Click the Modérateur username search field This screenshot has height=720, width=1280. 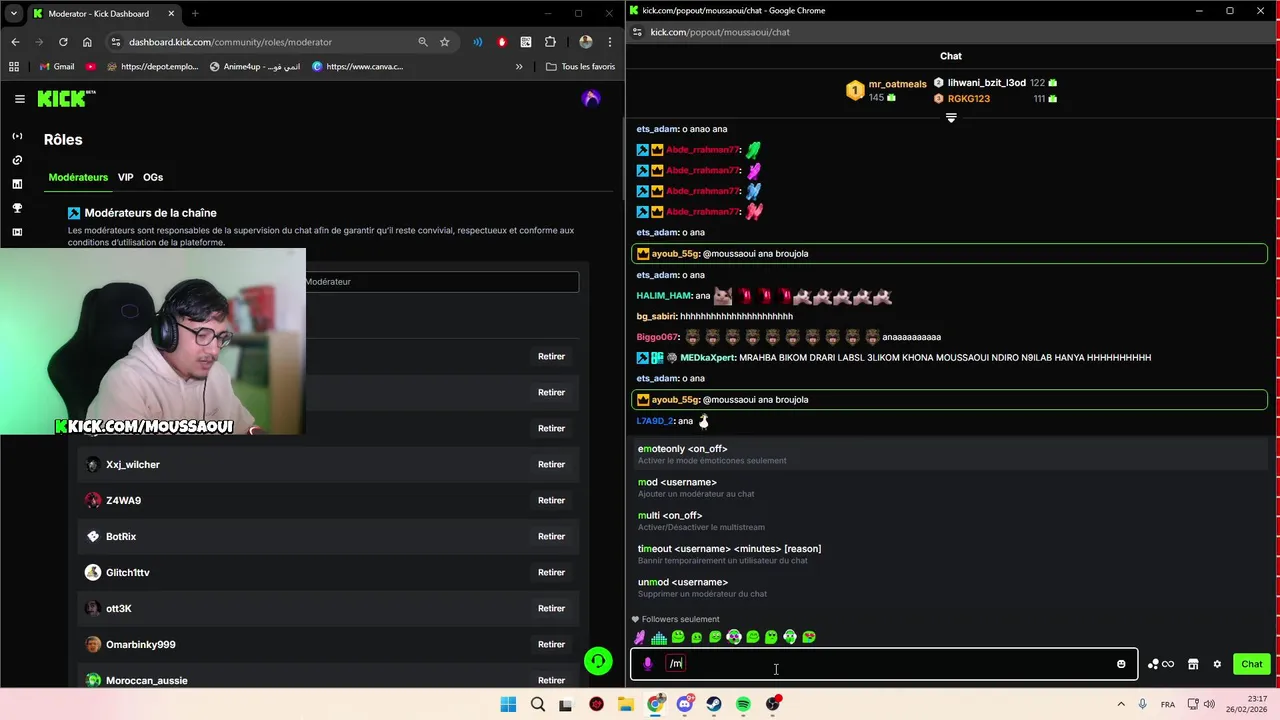point(441,282)
